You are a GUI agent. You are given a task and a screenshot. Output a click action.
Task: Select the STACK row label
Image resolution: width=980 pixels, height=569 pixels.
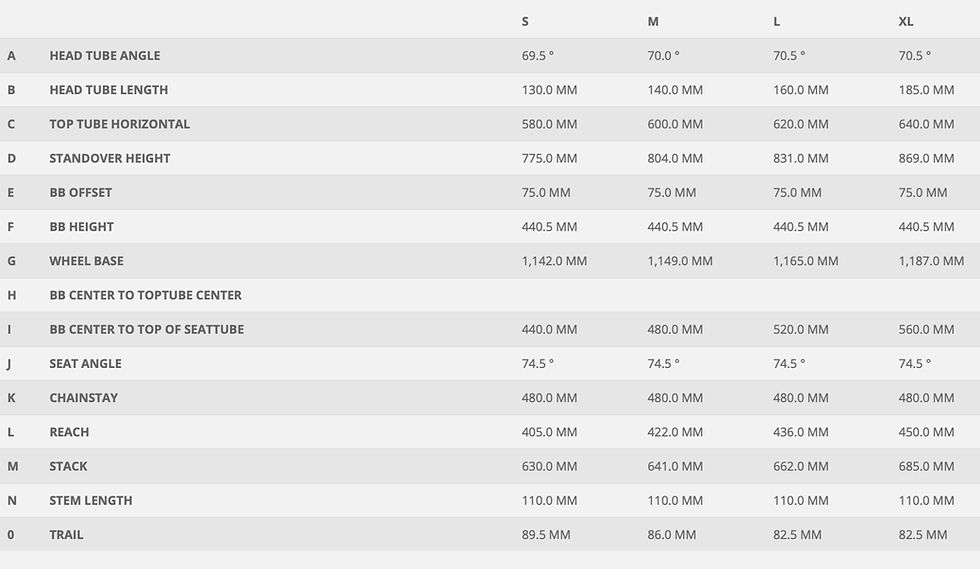(69, 466)
